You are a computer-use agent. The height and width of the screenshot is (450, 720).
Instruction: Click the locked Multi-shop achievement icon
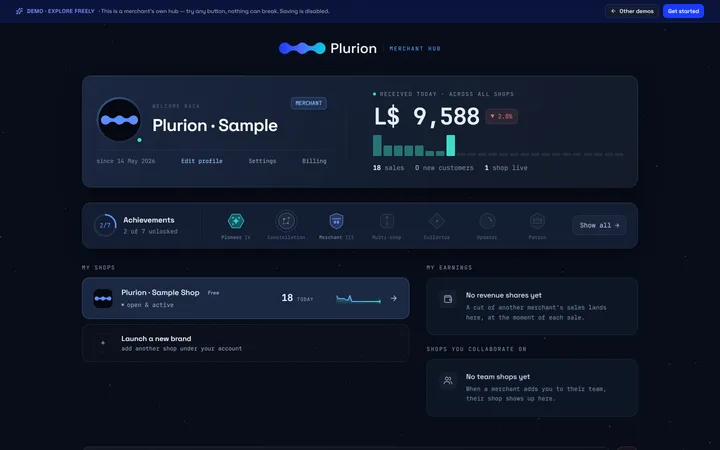click(387, 221)
